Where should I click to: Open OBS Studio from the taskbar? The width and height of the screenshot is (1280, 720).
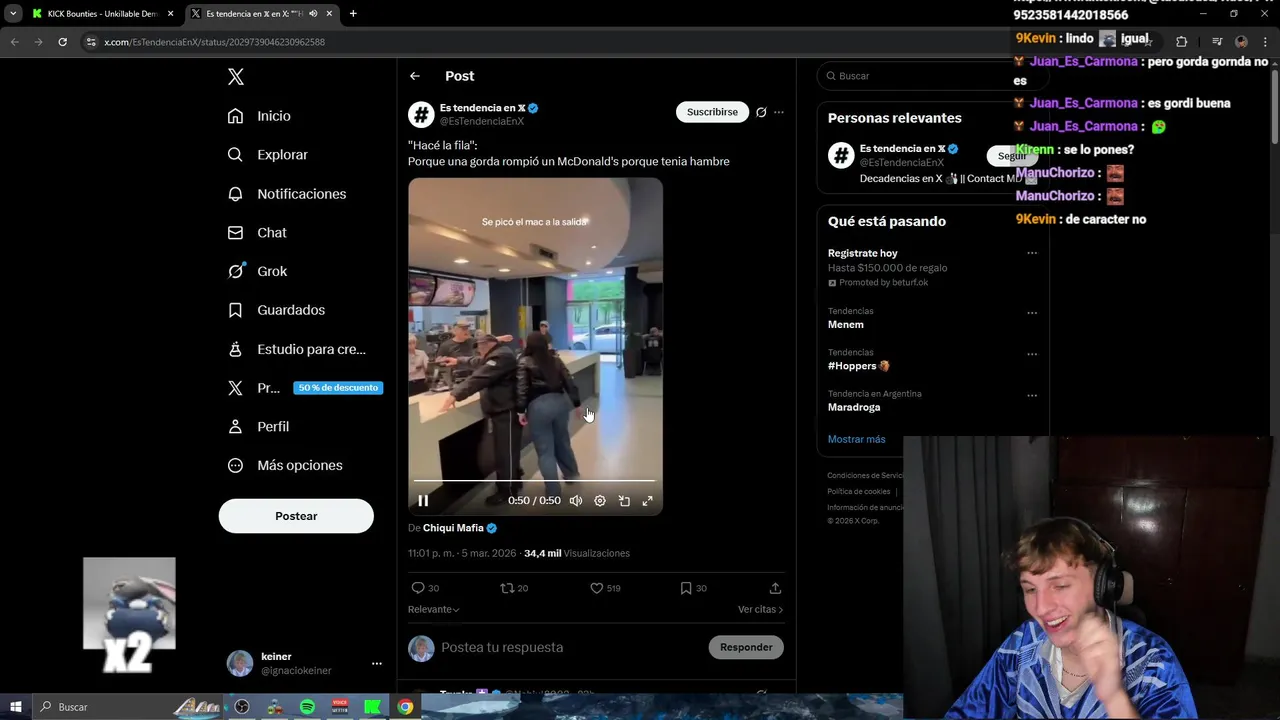click(x=242, y=707)
